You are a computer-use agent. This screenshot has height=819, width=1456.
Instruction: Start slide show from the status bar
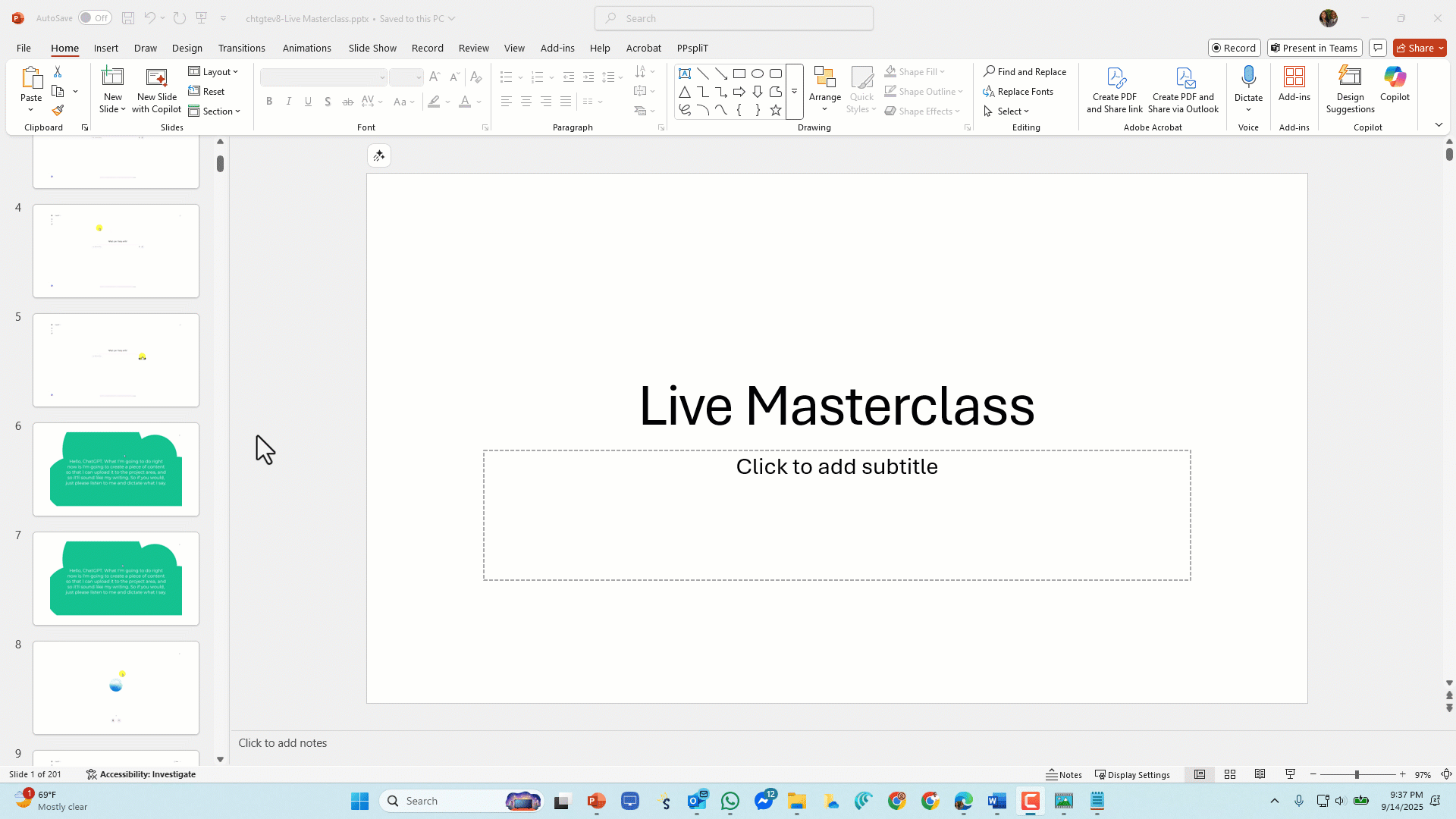click(1290, 774)
